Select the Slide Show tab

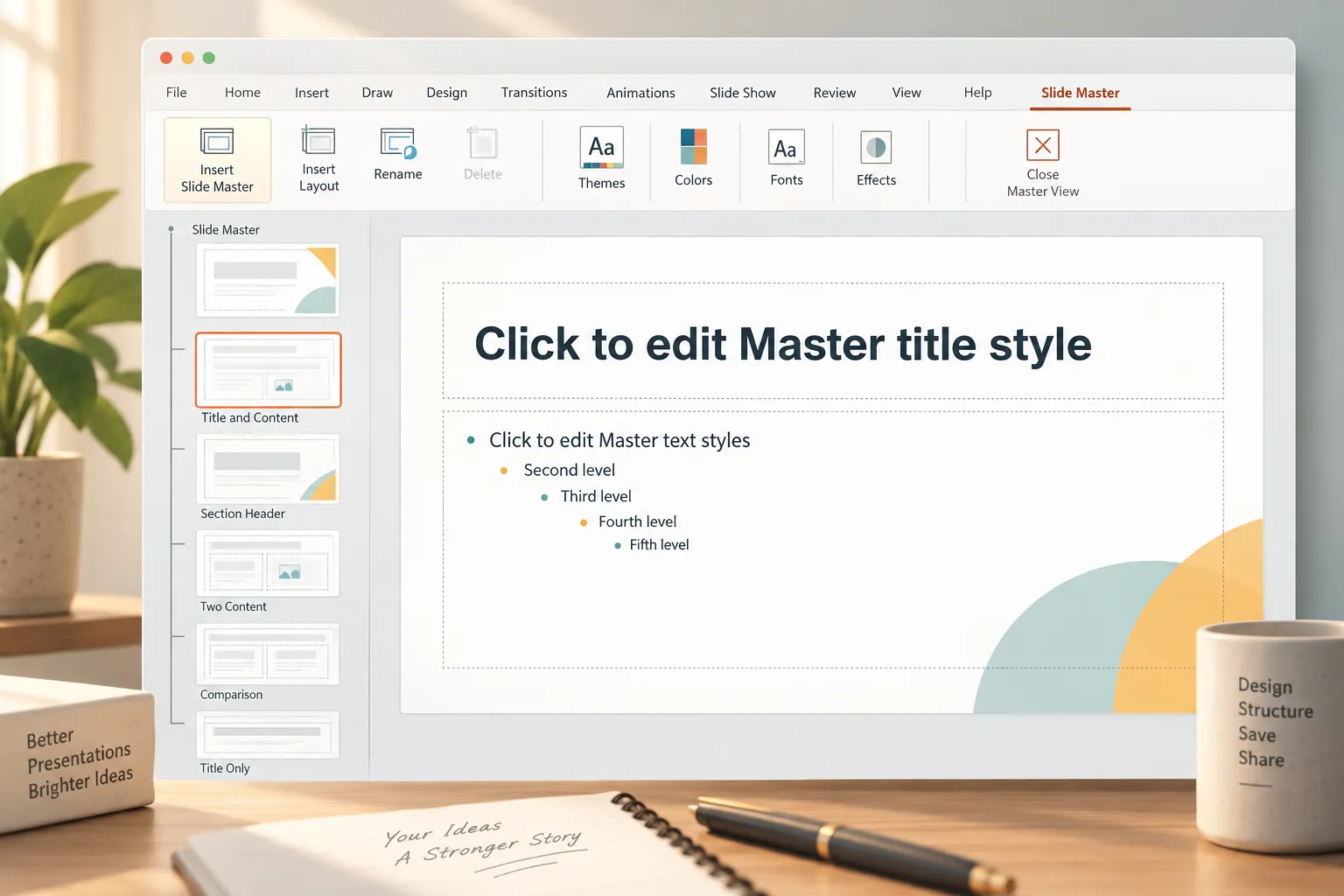pyautogui.click(x=743, y=93)
